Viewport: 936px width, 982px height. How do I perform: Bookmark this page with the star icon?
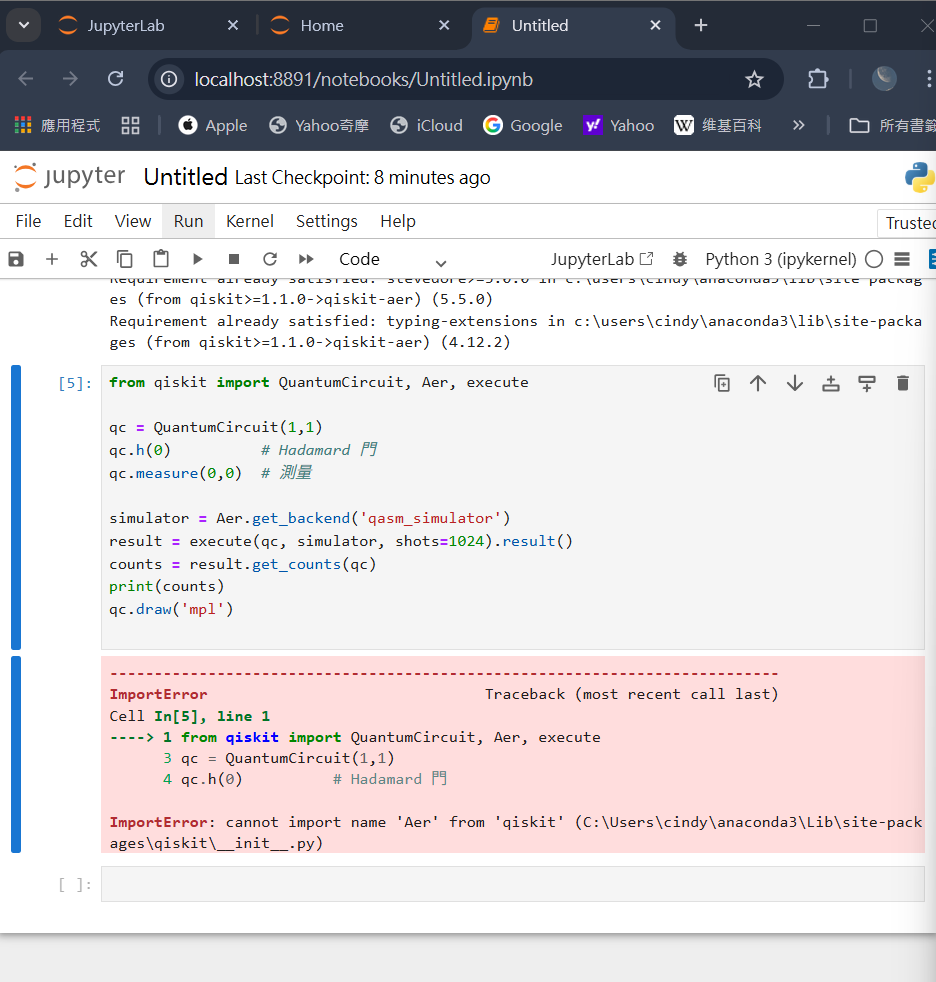(x=754, y=80)
